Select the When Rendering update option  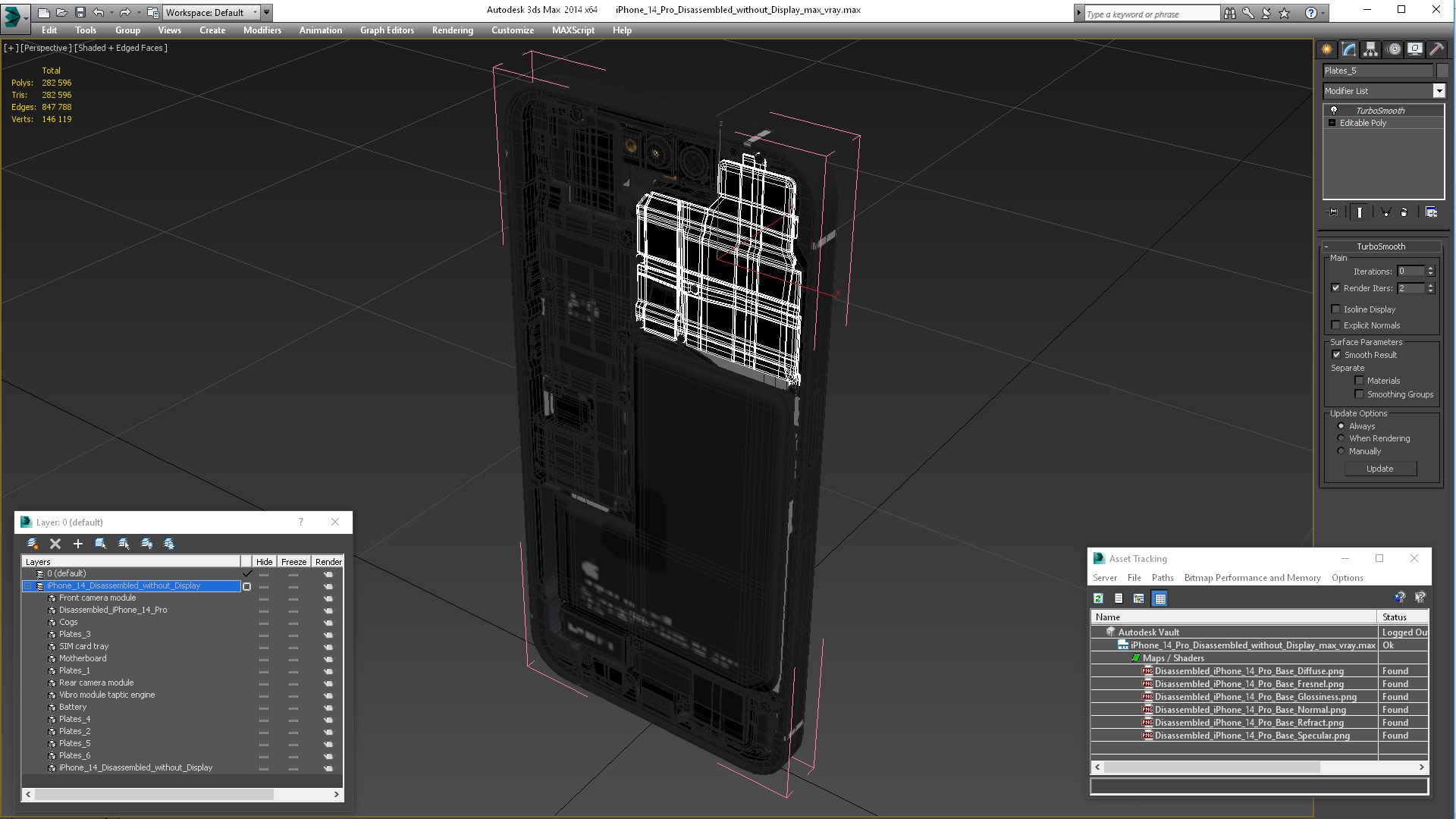1341,438
